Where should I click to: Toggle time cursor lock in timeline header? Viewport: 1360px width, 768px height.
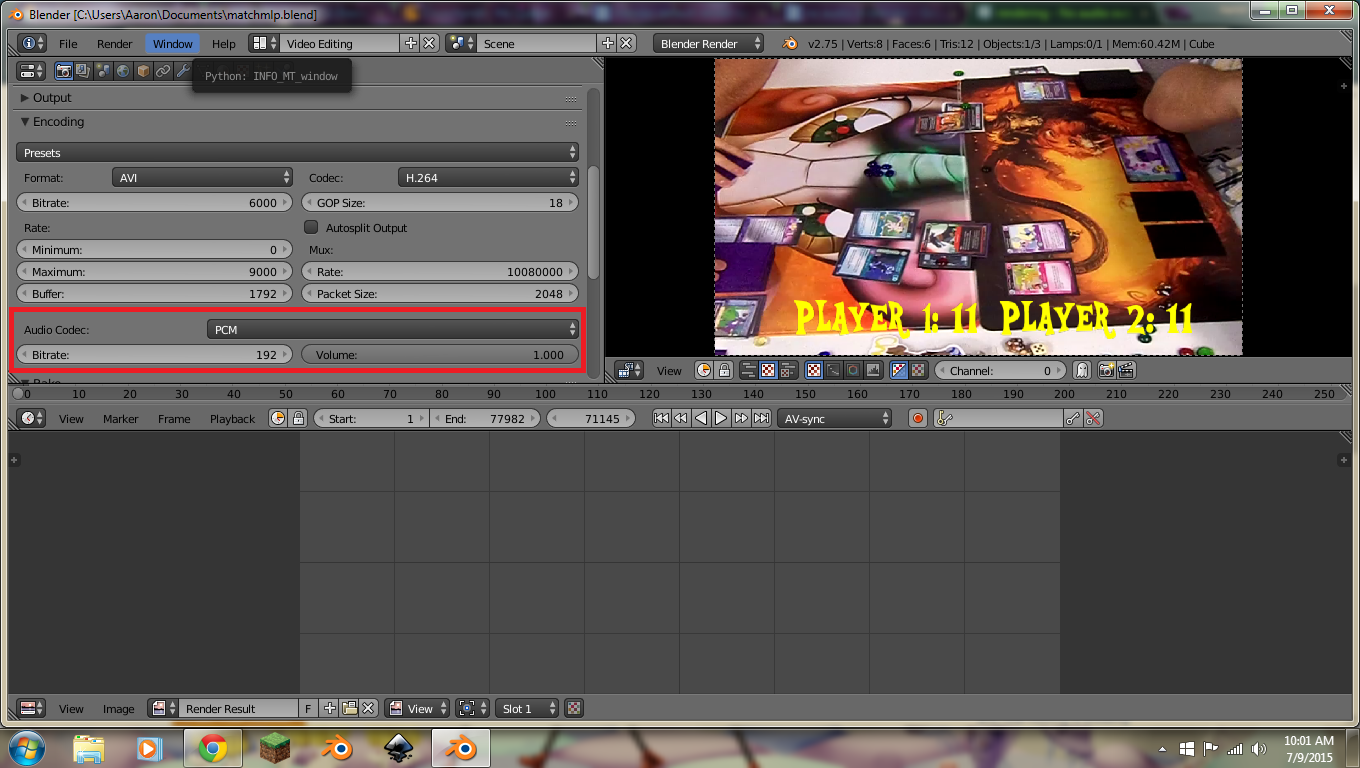click(x=297, y=418)
